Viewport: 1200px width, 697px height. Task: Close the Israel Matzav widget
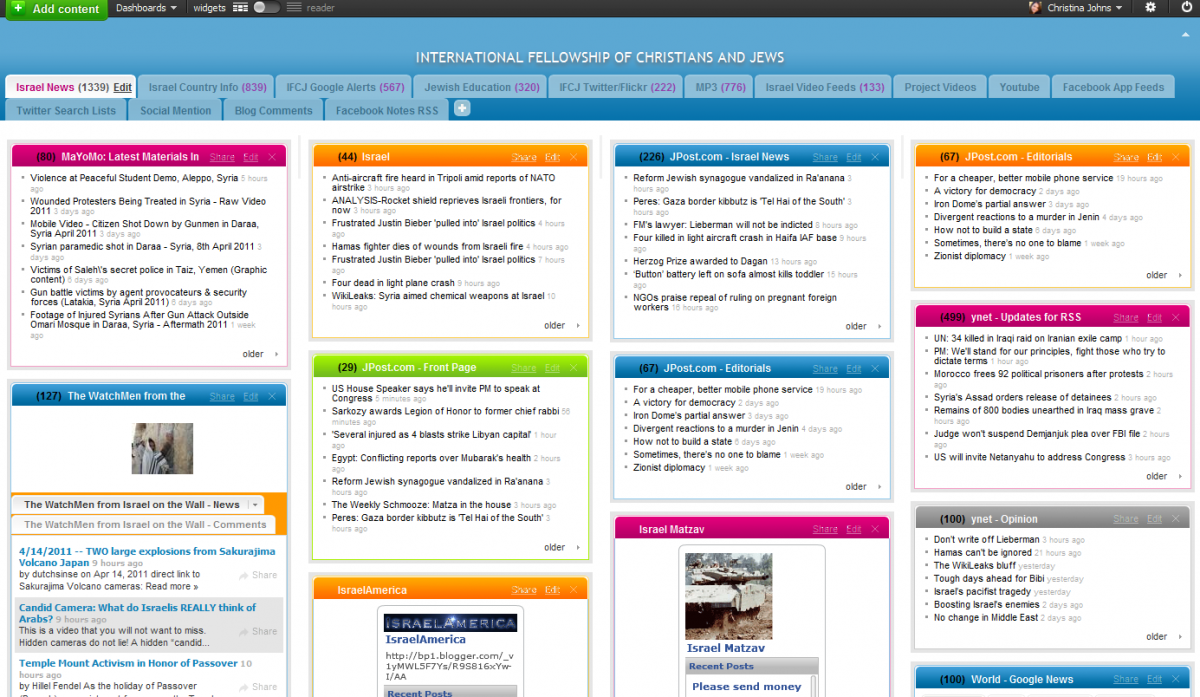[x=875, y=529]
